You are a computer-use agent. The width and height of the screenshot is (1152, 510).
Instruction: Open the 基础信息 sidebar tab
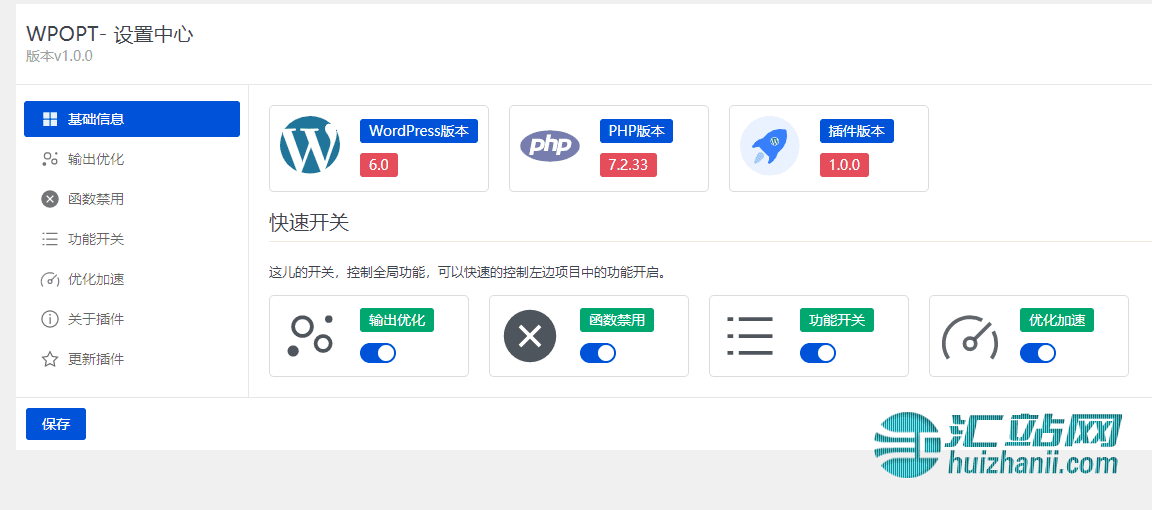click(x=132, y=119)
